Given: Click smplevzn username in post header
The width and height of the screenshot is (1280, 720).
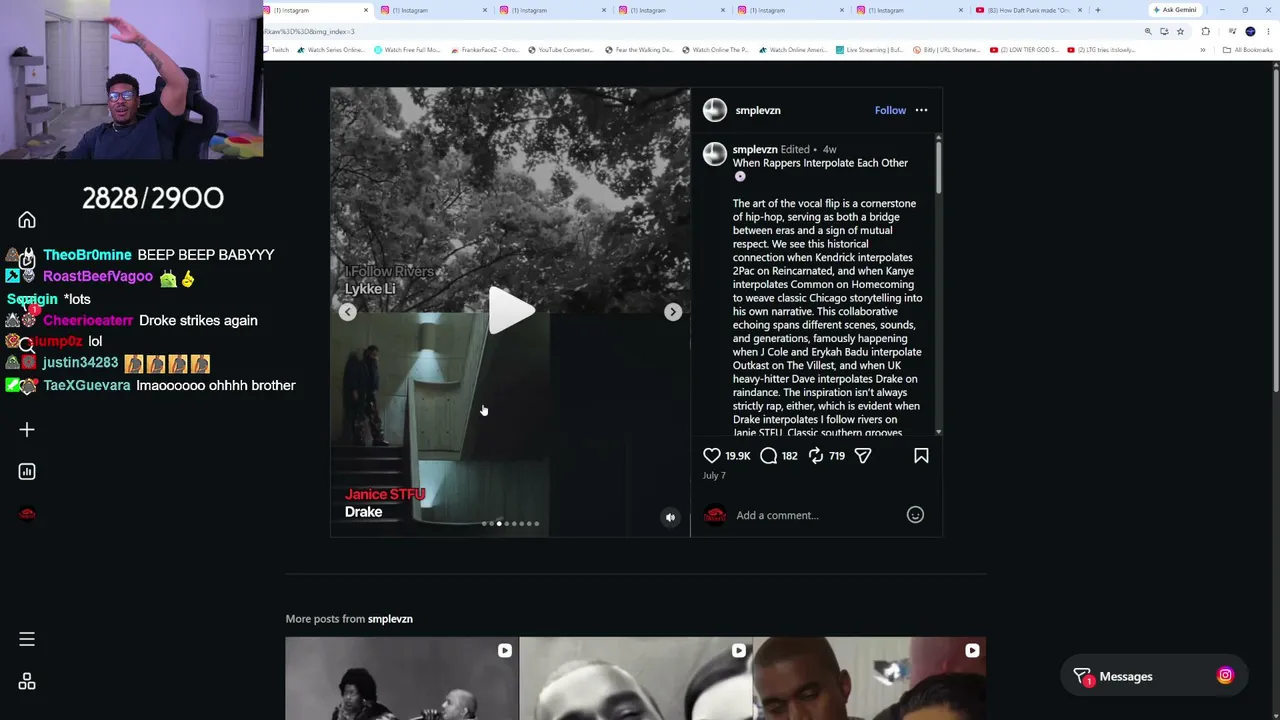Looking at the screenshot, I should click(x=758, y=111).
